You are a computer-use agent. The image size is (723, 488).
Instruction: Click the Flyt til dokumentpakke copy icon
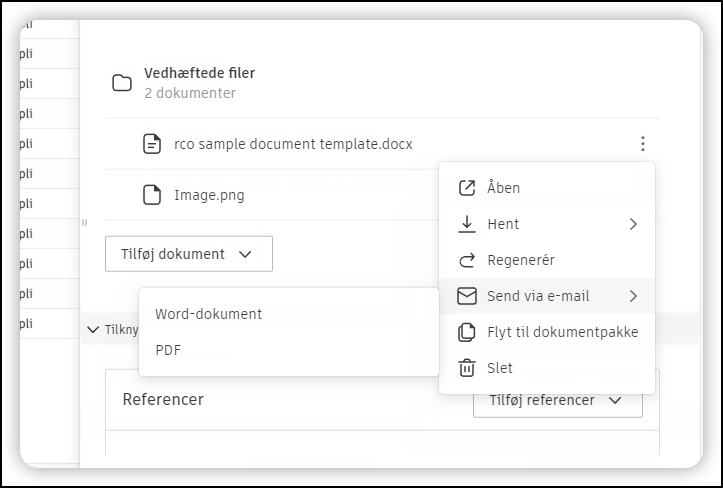(x=466, y=332)
